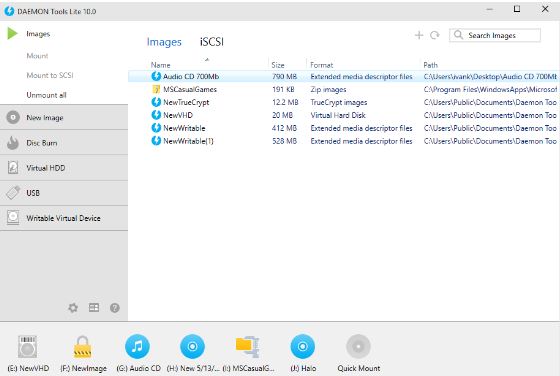Sort by the Path column header
Image resolution: width=560 pixels, height=376 pixels.
tap(430, 65)
